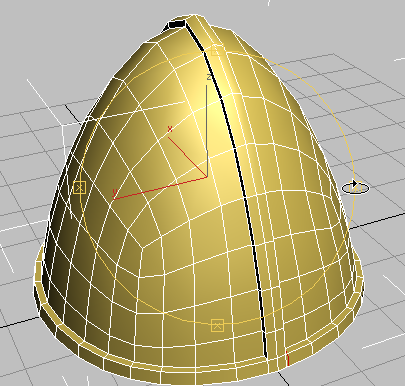
Task: Click the five-edge pole vertex on the dome front
Action: pos(143,247)
